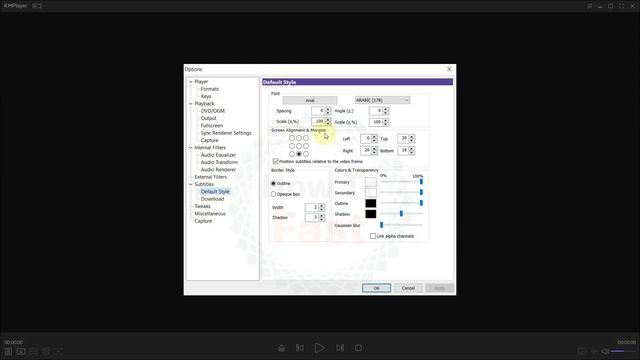Skip to the next track

[340, 348]
